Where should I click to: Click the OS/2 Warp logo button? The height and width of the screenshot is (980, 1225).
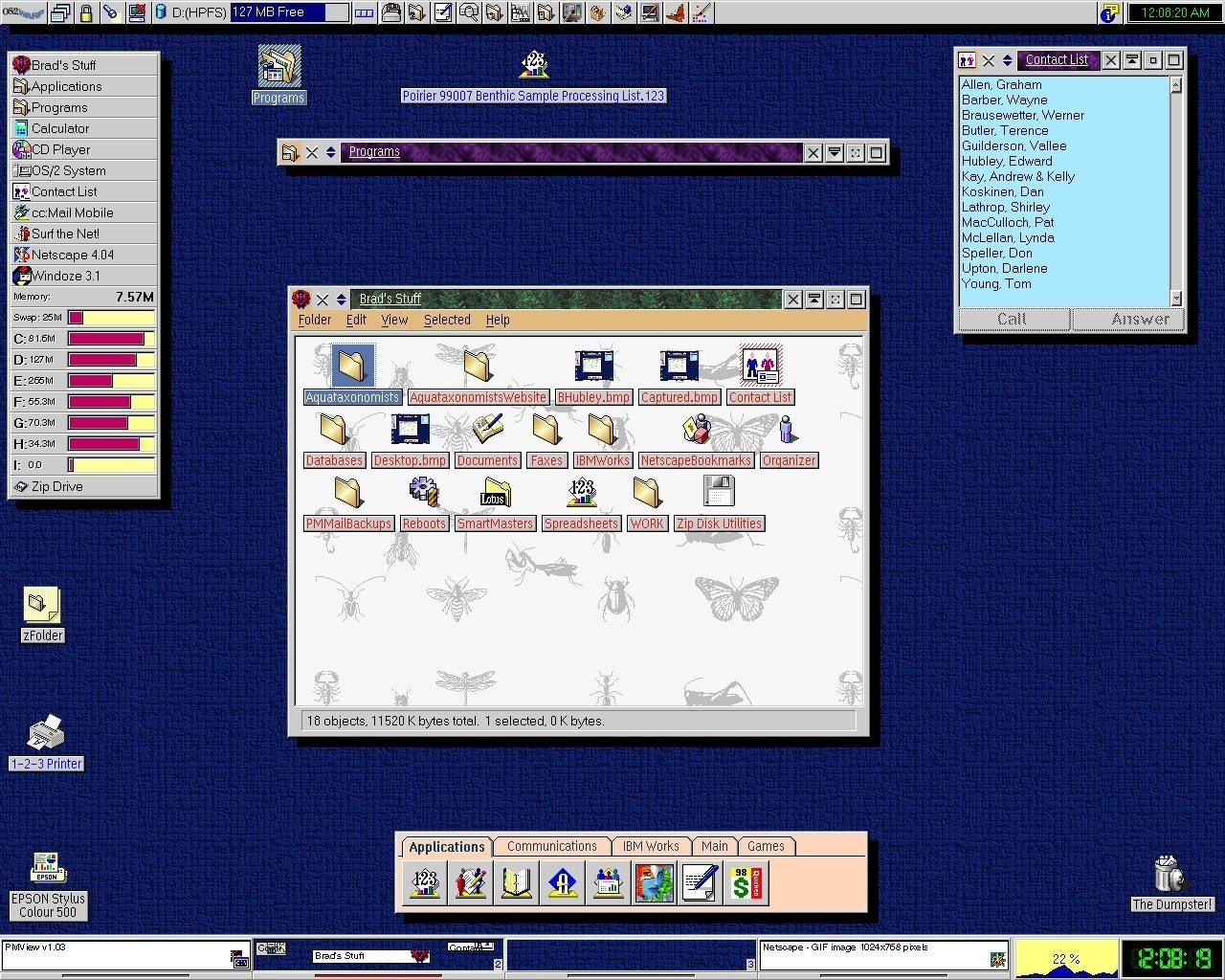click(x=22, y=12)
